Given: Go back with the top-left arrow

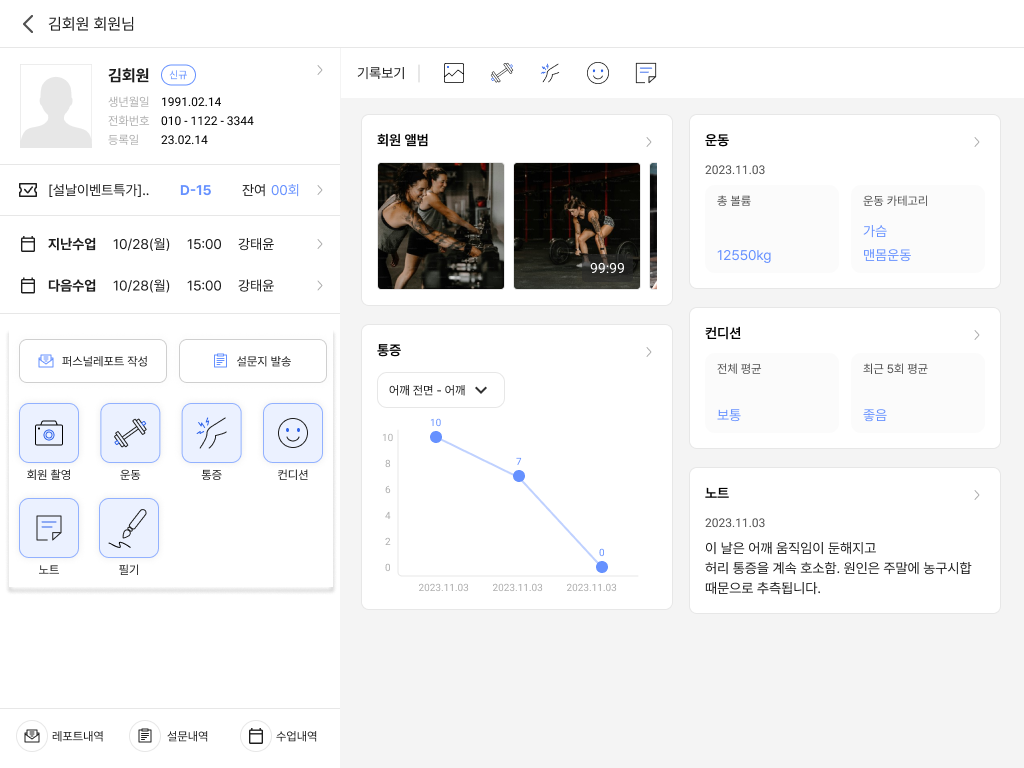Looking at the screenshot, I should [x=27, y=24].
